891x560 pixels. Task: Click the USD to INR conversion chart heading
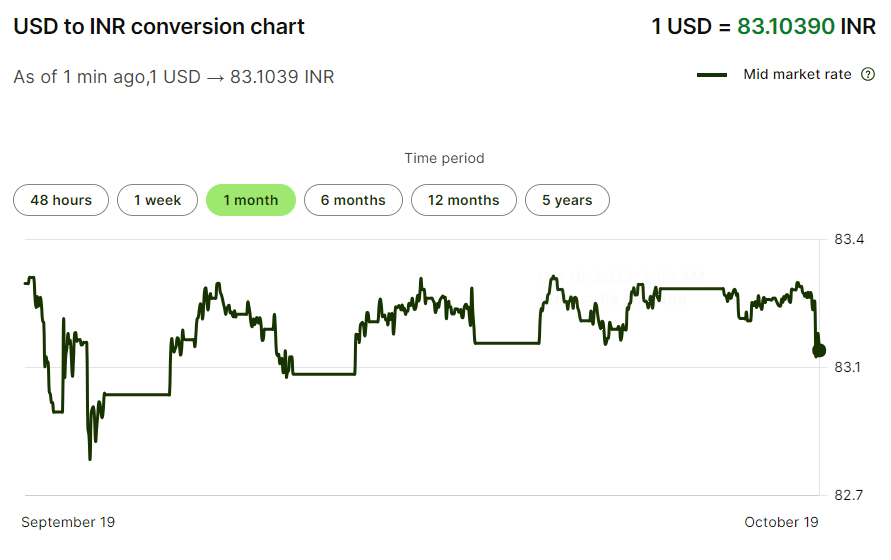(x=159, y=27)
